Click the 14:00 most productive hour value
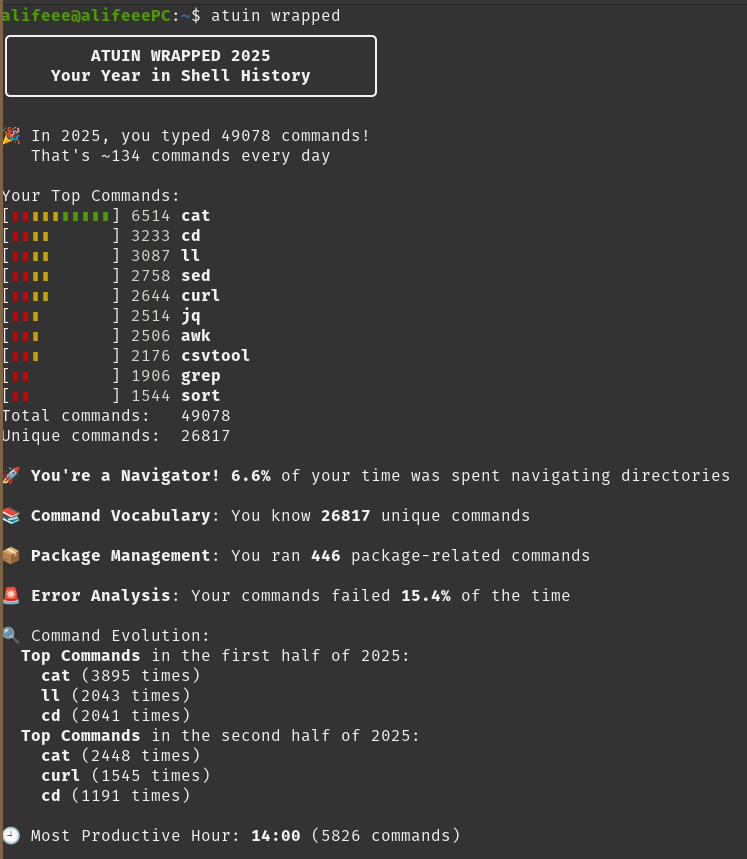 tap(275, 835)
